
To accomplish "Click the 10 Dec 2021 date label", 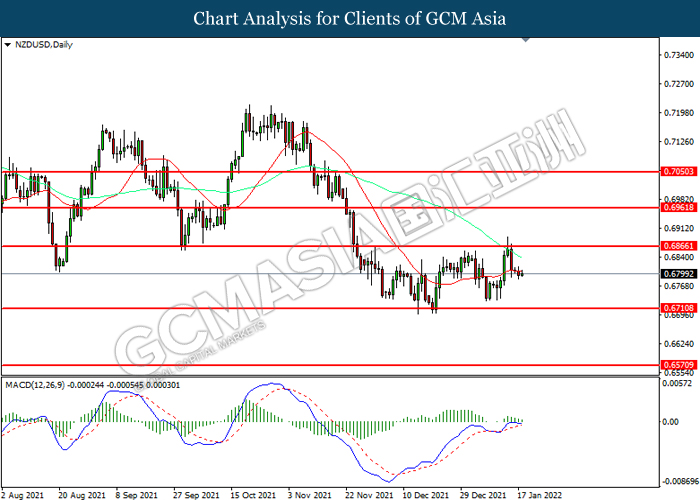I will (x=425, y=495).
